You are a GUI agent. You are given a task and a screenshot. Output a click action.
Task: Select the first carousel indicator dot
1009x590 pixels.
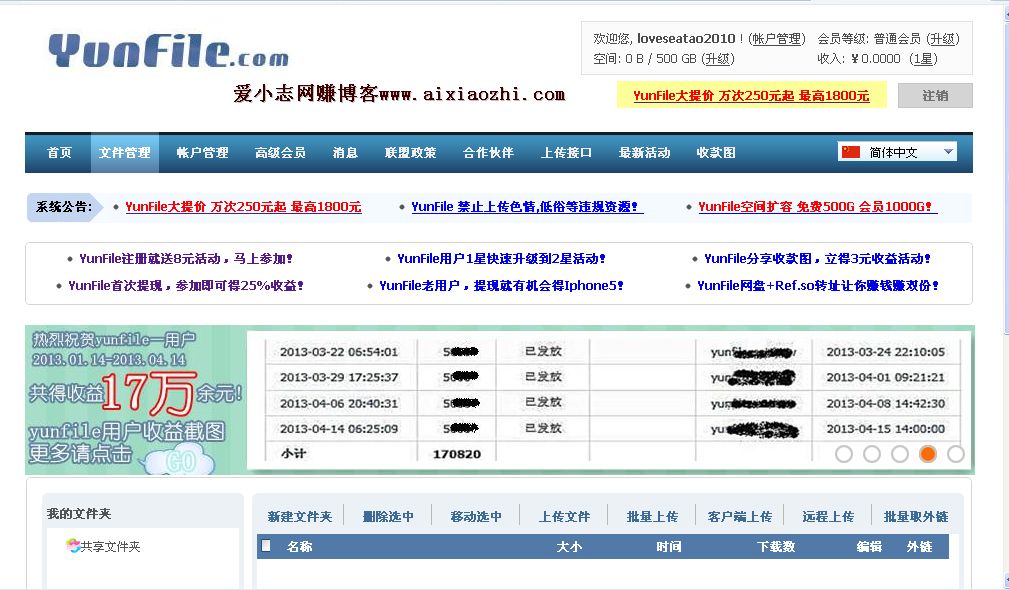843,453
